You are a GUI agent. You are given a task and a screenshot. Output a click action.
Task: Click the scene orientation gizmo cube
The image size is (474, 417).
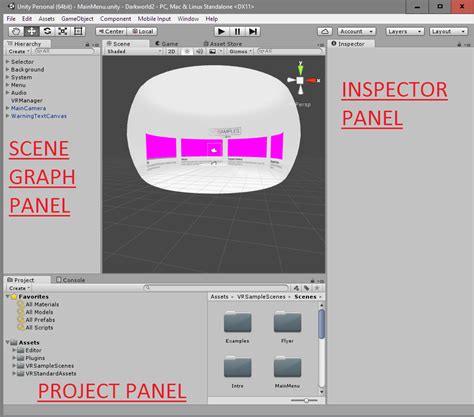click(300, 80)
